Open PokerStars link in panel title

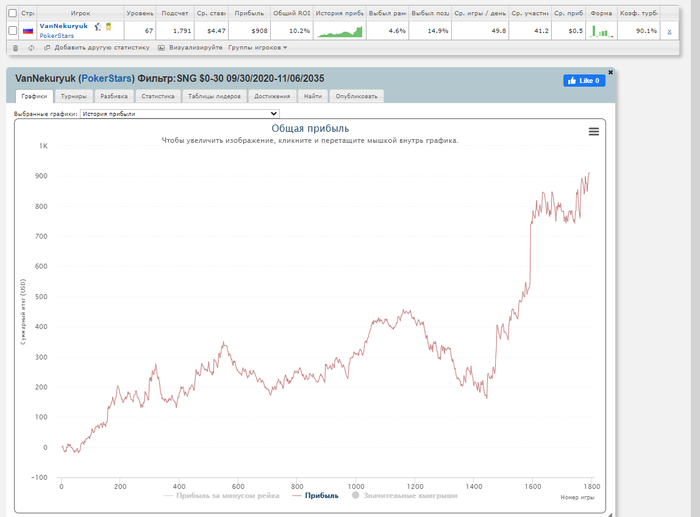107,79
